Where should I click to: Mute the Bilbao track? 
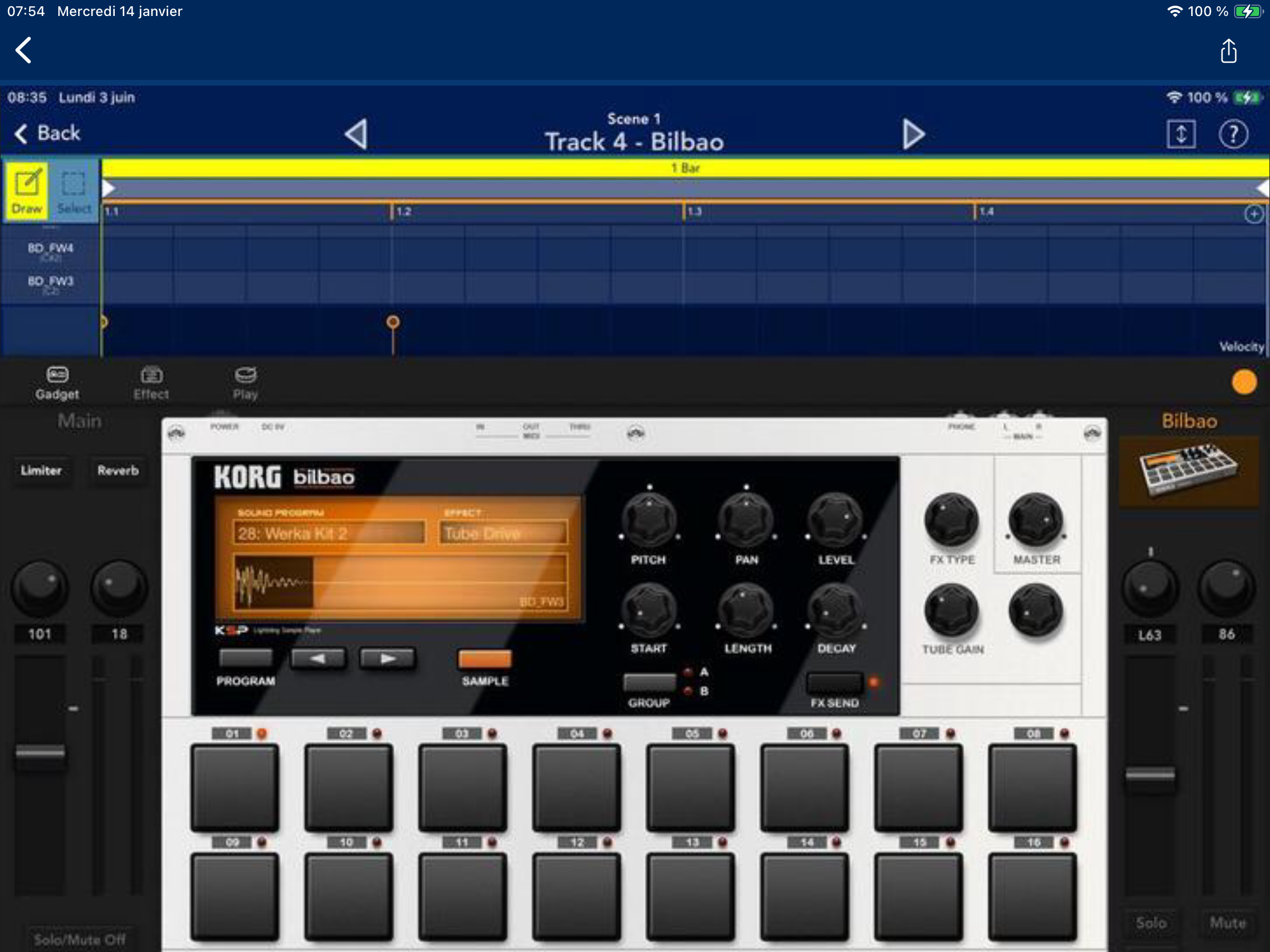[x=1228, y=922]
